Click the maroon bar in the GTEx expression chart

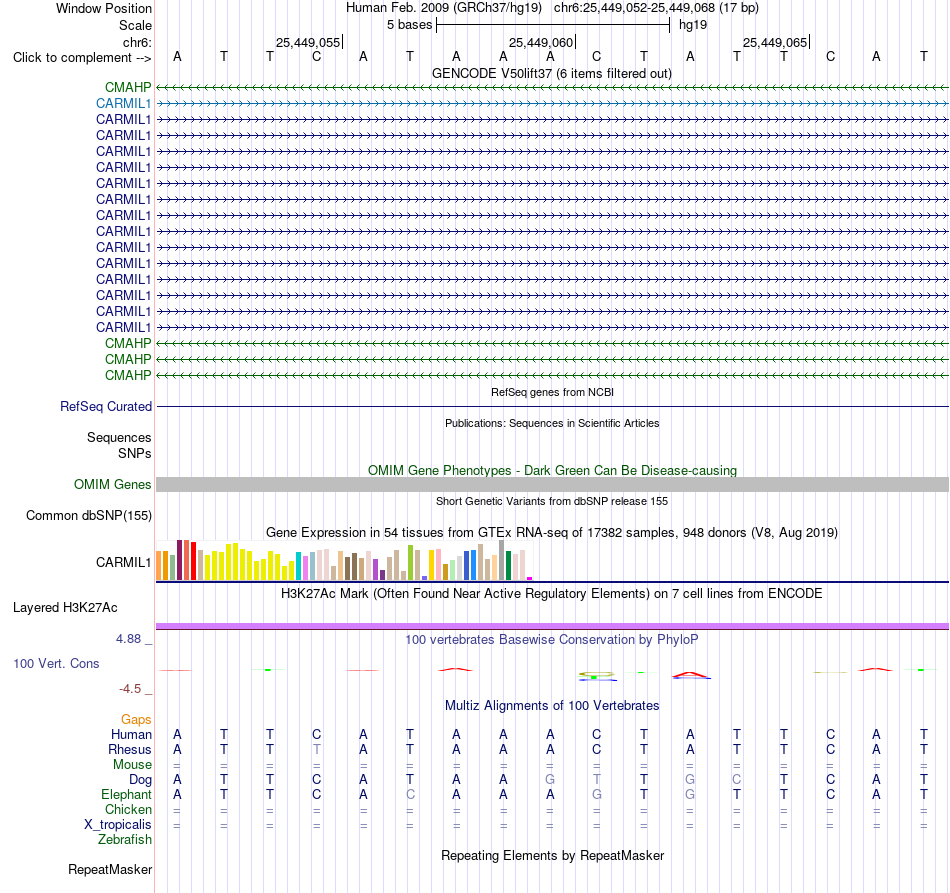point(179,560)
